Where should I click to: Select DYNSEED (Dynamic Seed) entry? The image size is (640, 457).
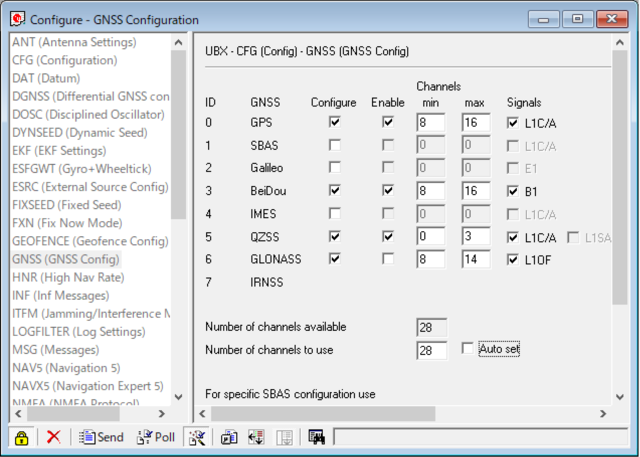click(x=80, y=133)
